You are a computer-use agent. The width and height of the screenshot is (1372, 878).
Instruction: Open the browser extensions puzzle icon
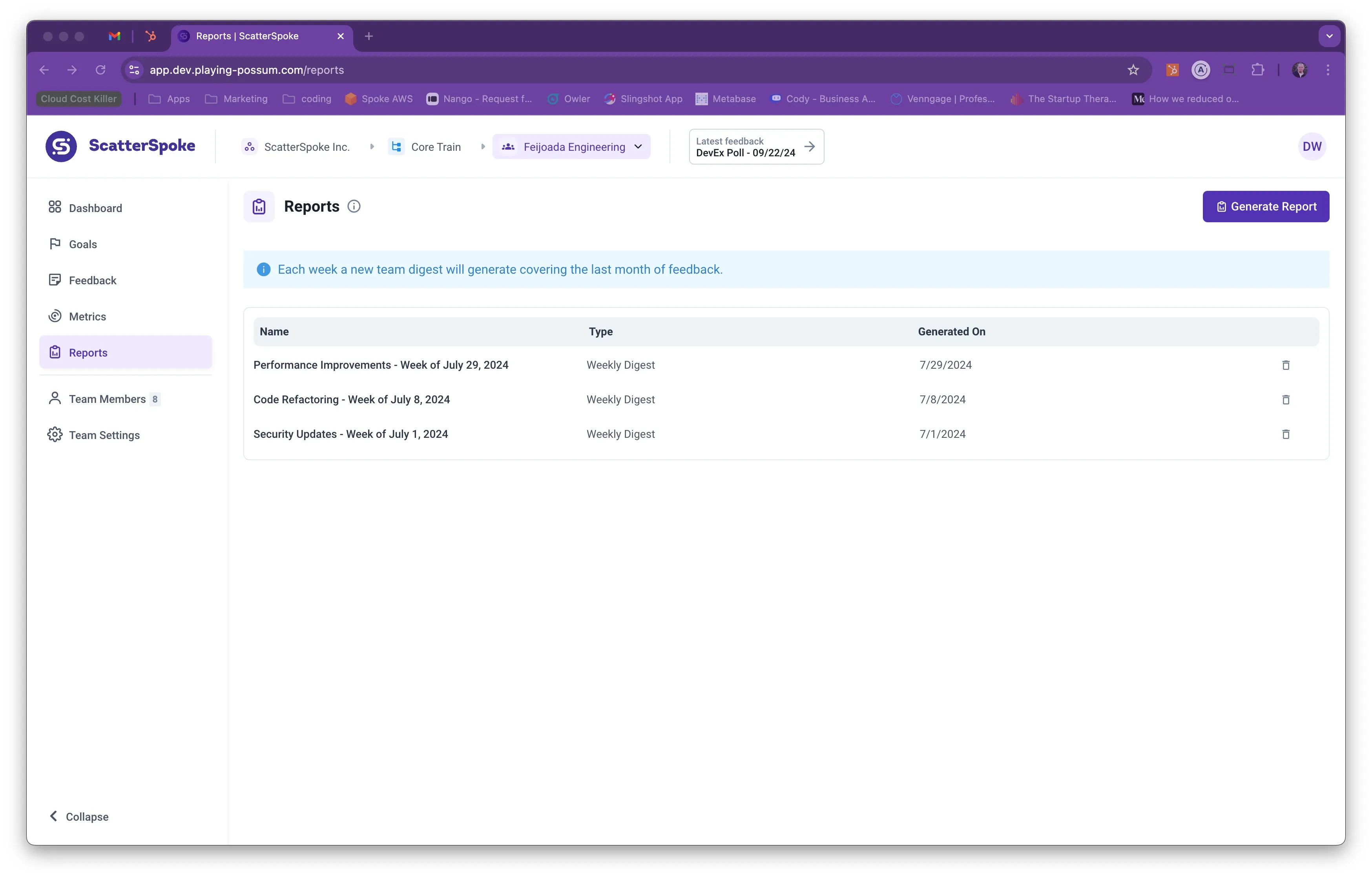(1257, 70)
